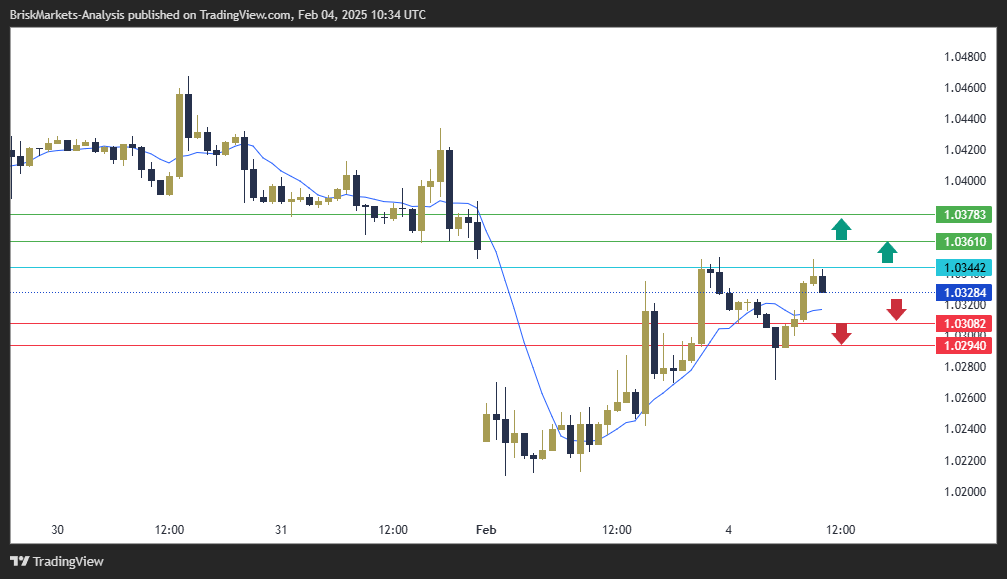The width and height of the screenshot is (1007, 579).
Task: Click the '31' date on time axis
Action: [281, 529]
